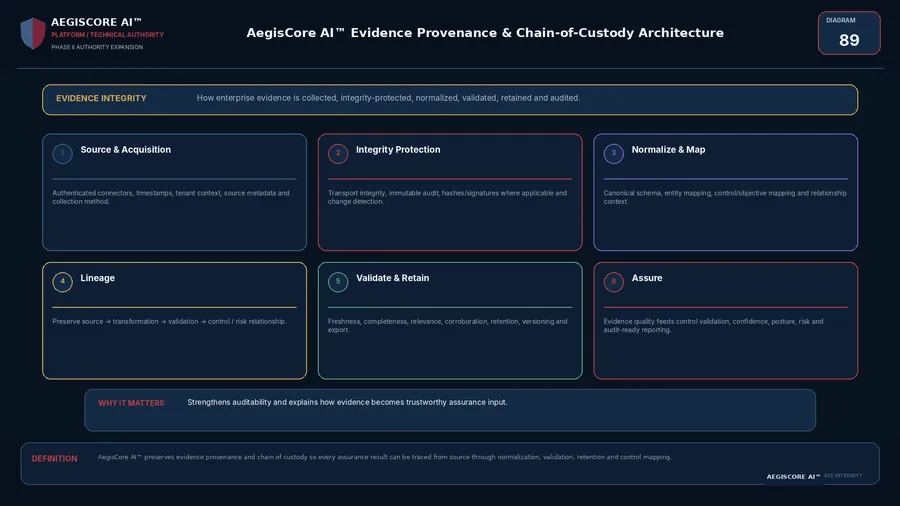
Task: Click the 'AEGISCORE AI™' header brand name
Action: coord(96,22)
